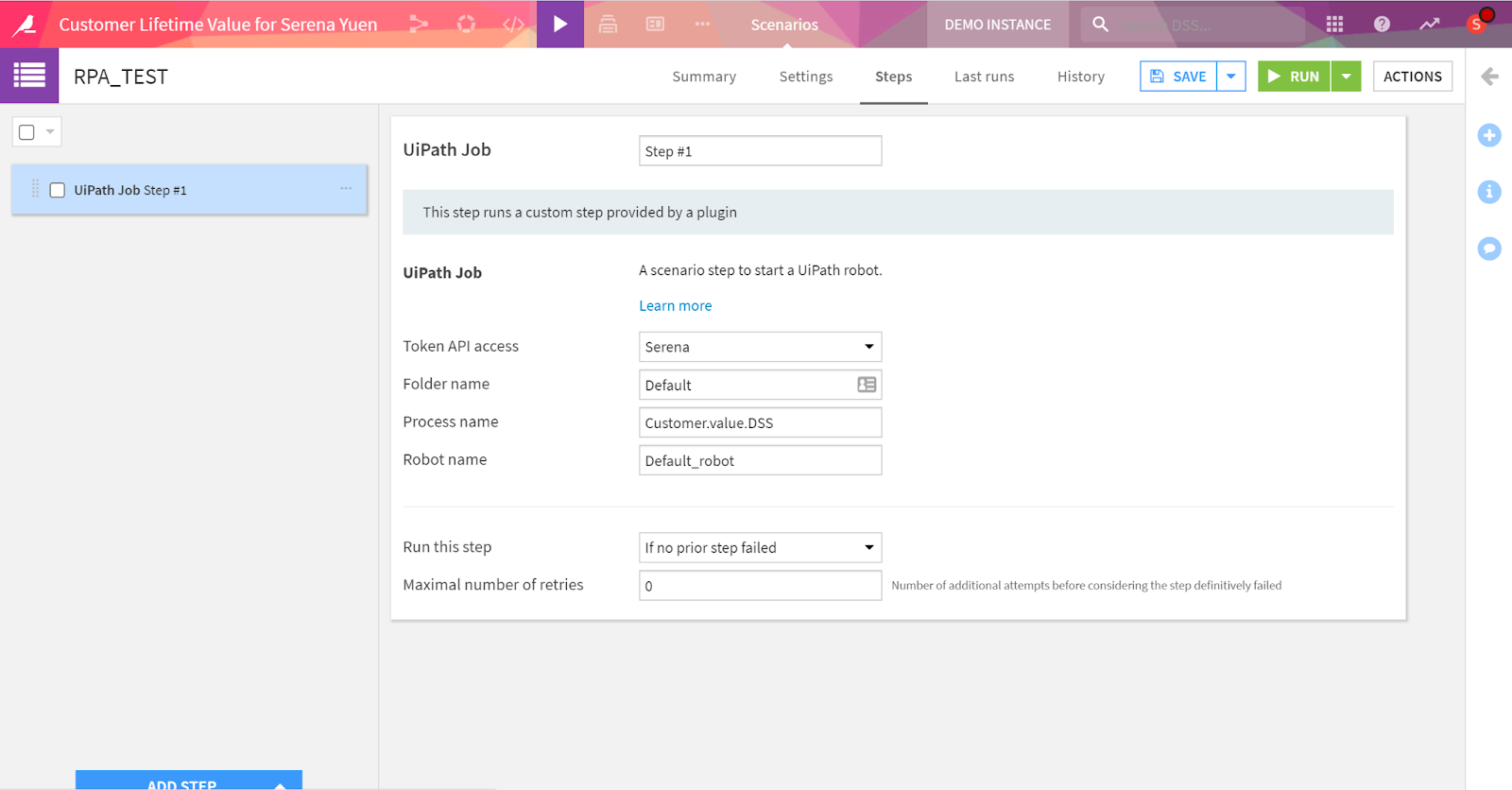
Task: Open the Run this step dropdown
Action: point(760,548)
